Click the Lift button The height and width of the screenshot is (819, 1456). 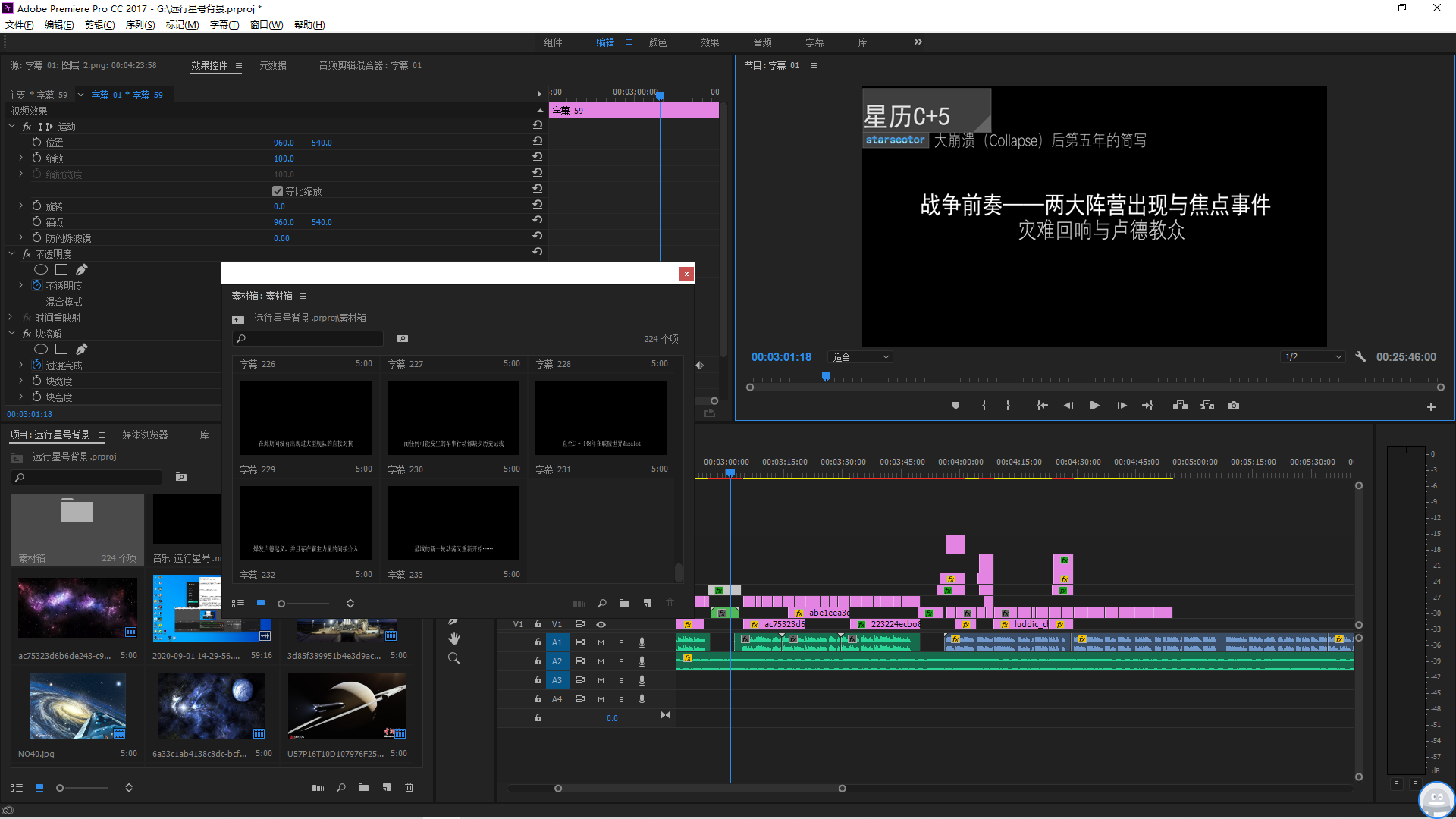pos(1180,406)
